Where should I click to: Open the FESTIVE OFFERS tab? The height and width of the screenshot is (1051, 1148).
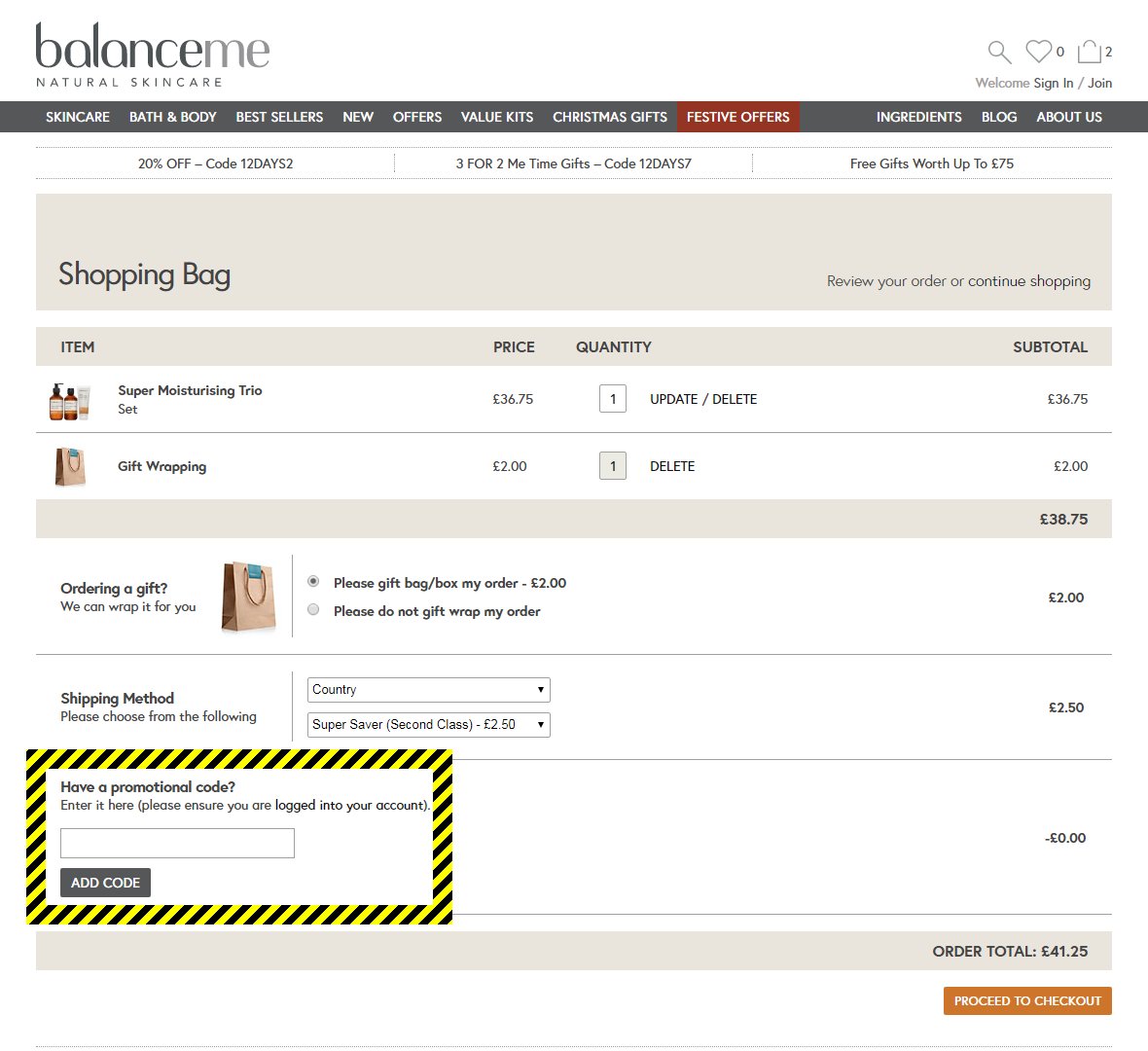tap(738, 117)
